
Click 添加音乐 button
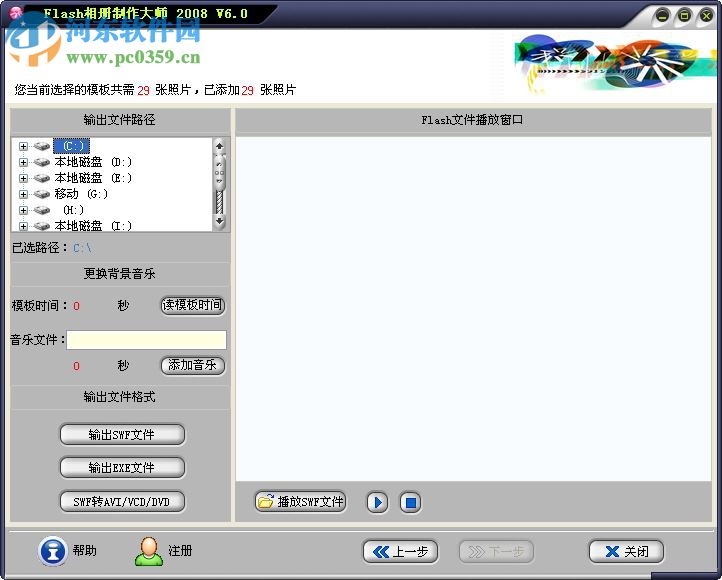tap(192, 365)
